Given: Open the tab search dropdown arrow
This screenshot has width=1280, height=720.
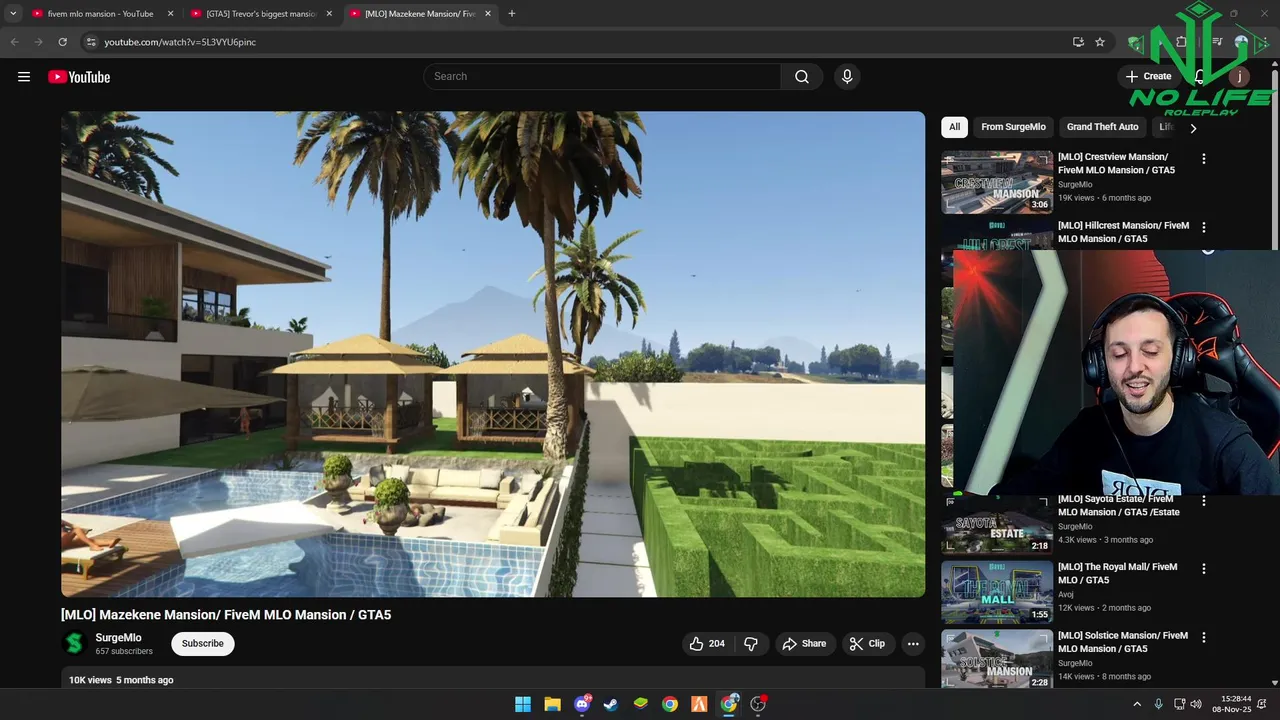Looking at the screenshot, I should [x=13, y=14].
